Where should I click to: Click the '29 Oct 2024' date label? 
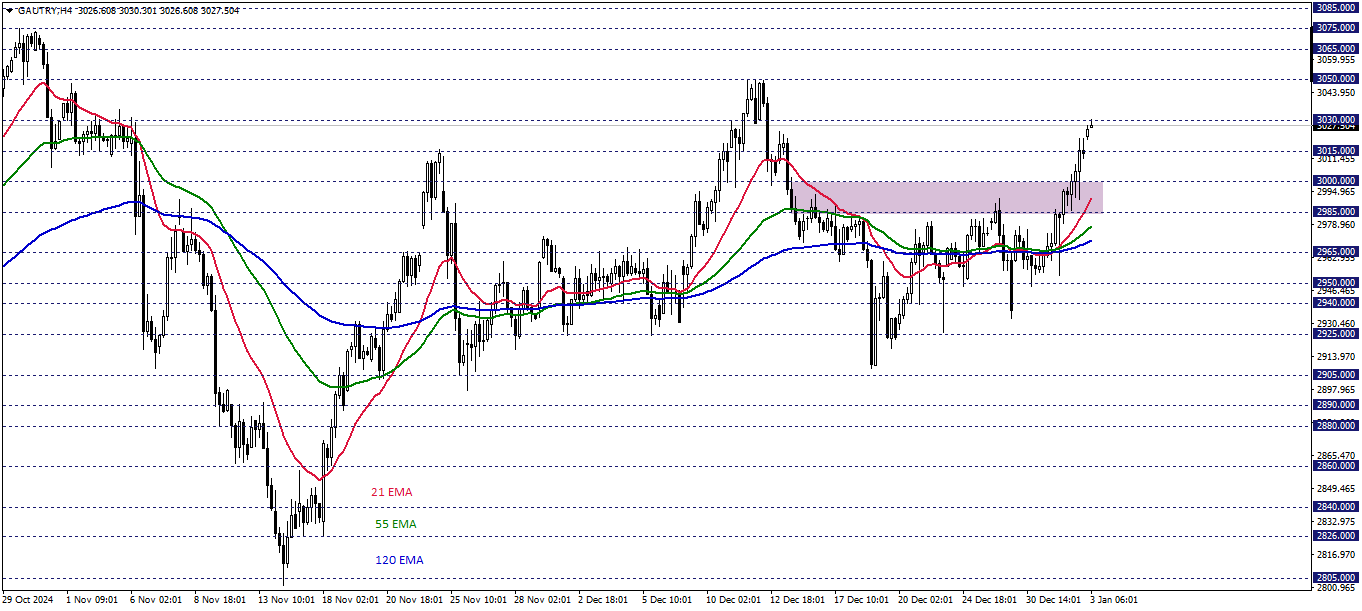26,600
